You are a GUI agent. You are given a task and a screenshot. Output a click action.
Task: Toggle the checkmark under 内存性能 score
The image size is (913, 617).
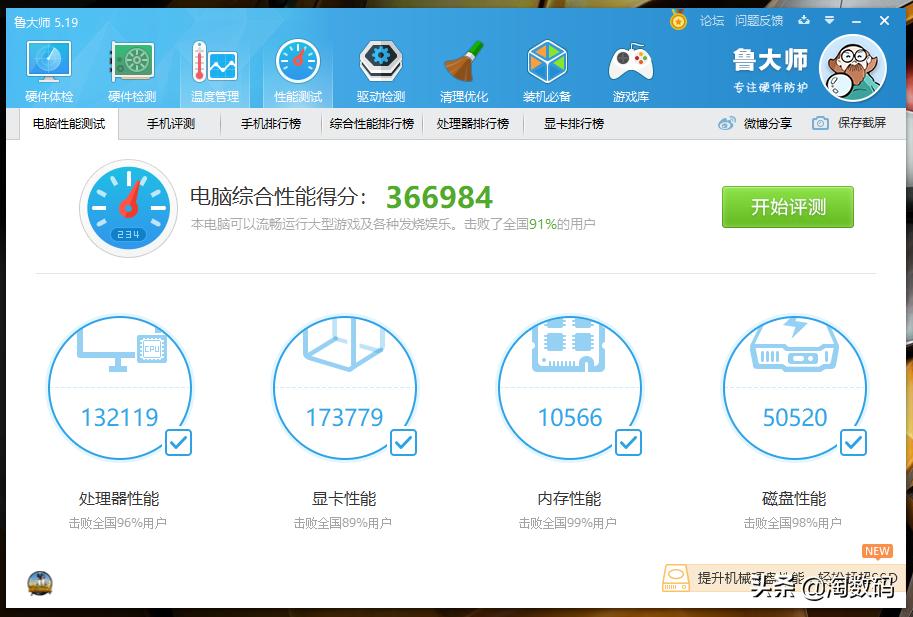(628, 441)
